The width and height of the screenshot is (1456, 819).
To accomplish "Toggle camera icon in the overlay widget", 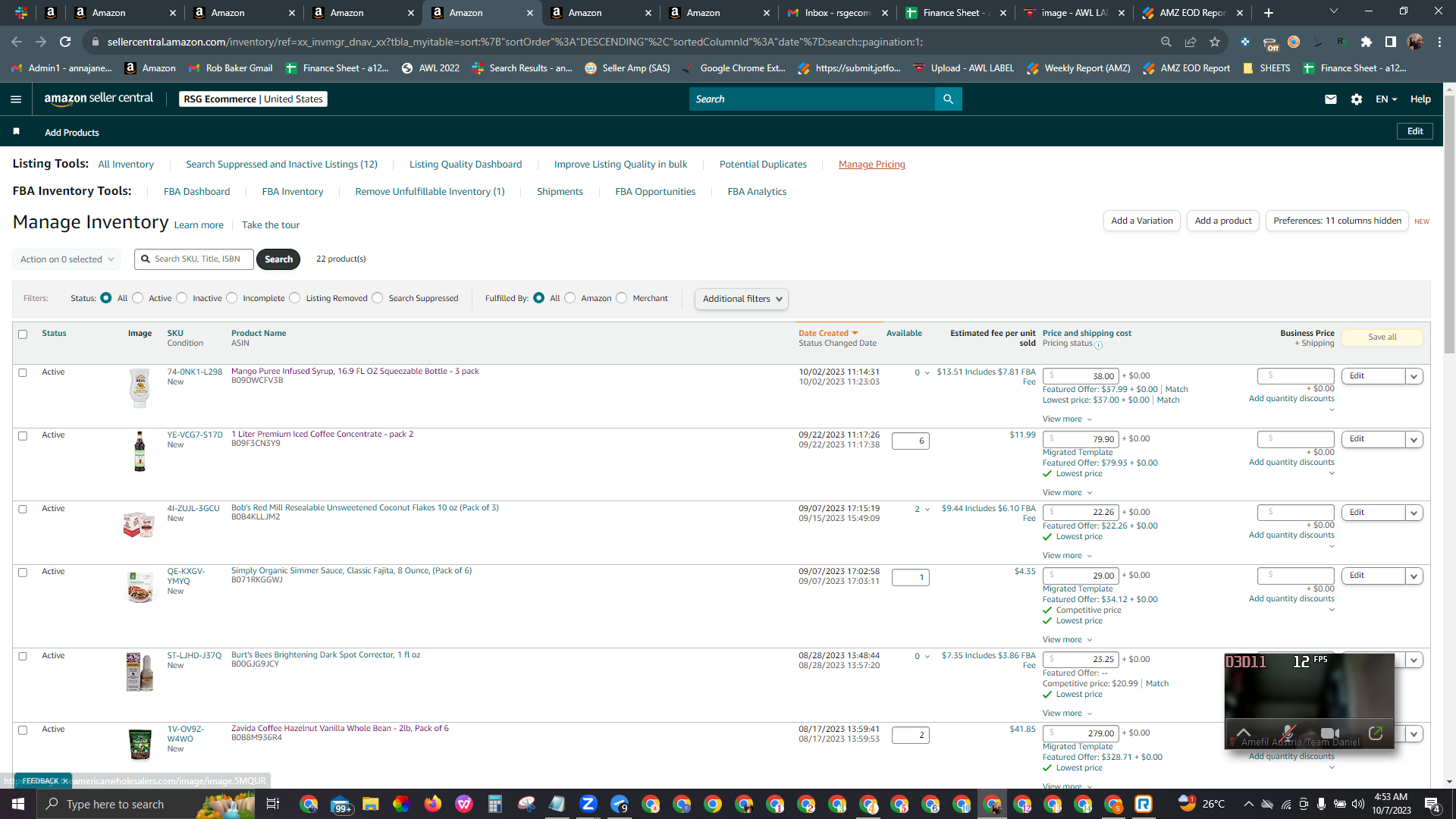I will pyautogui.click(x=1330, y=733).
